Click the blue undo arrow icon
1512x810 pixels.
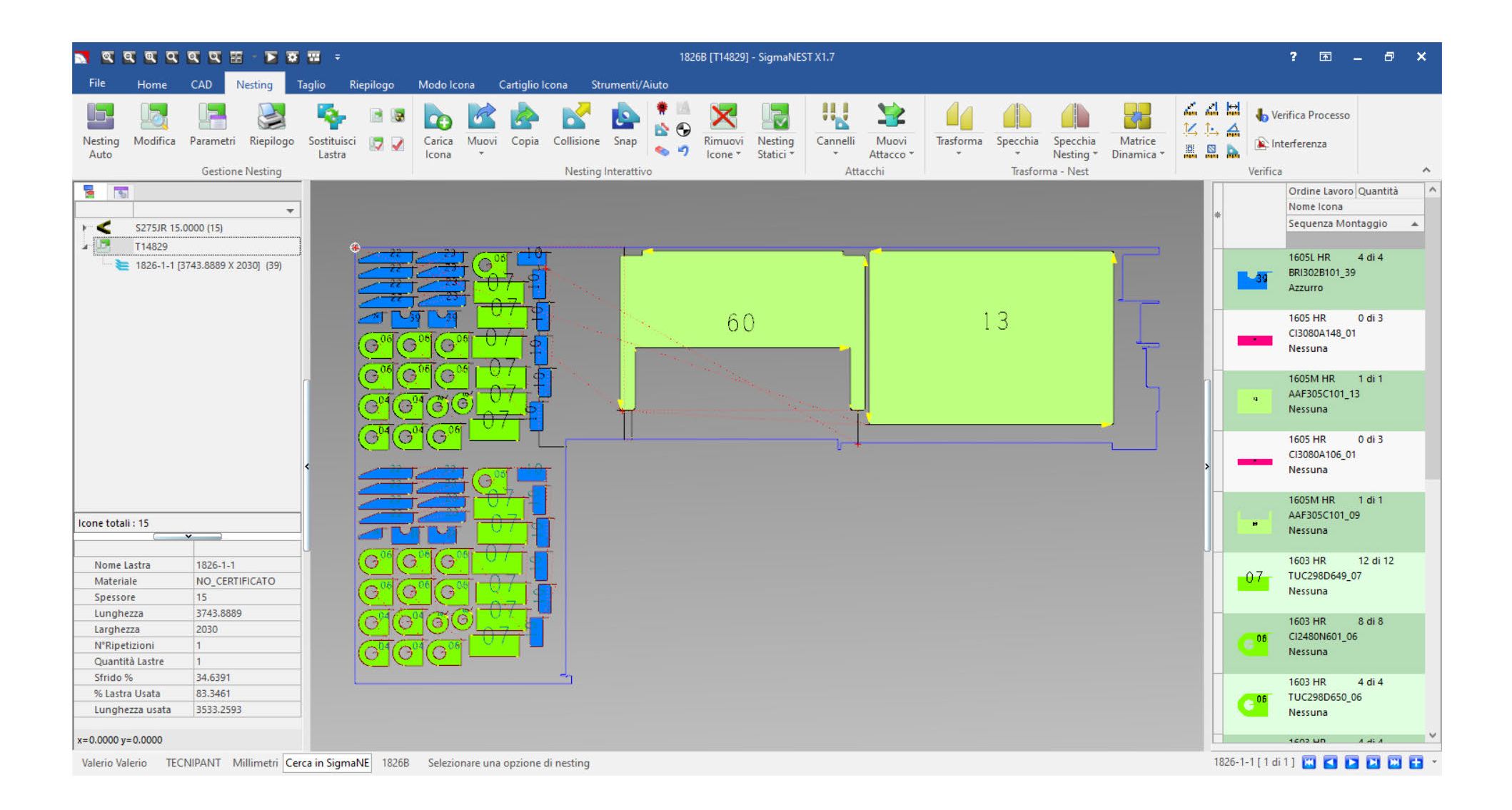(x=683, y=151)
